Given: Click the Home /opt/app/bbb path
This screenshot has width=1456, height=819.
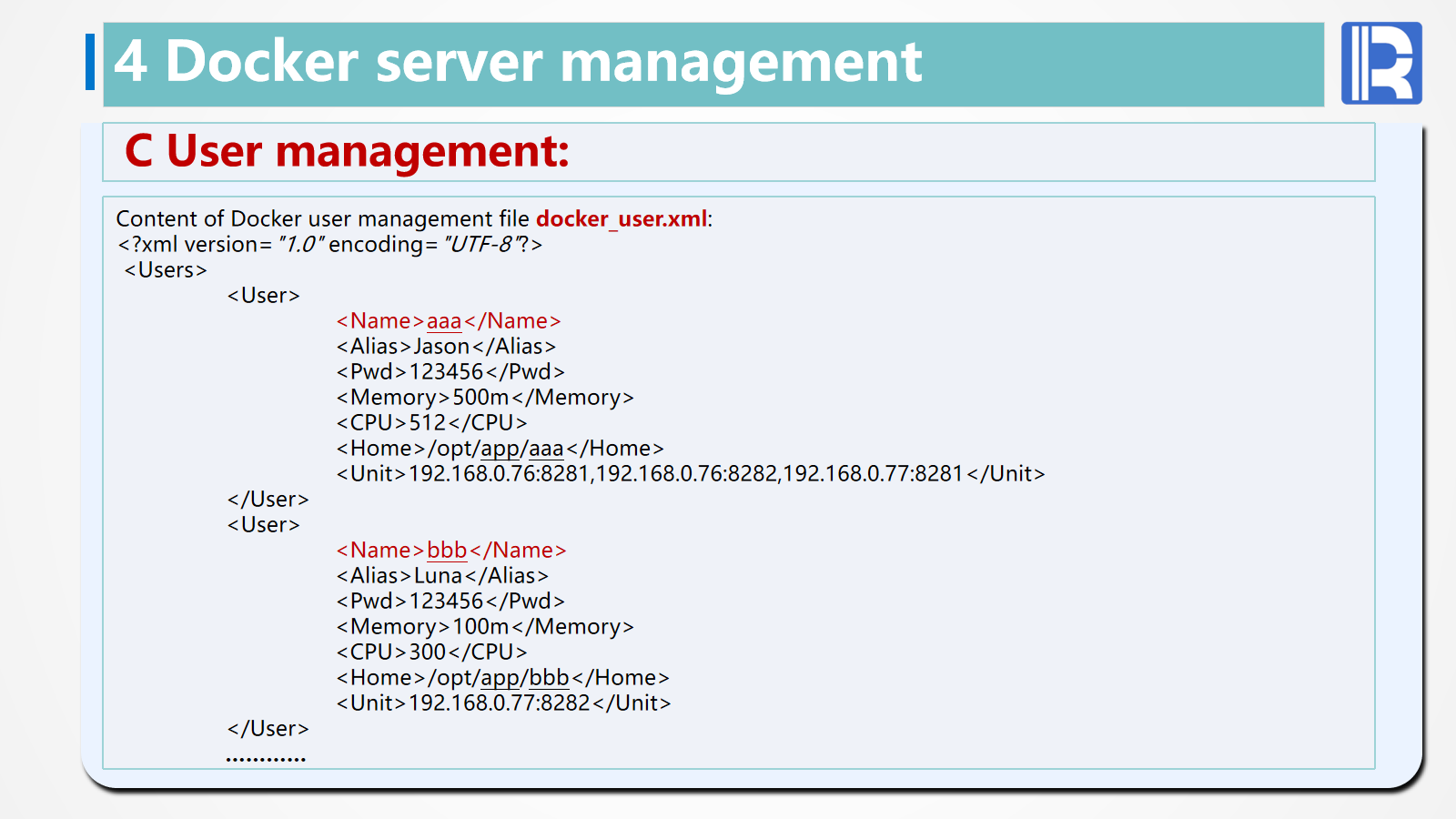Looking at the screenshot, I should click(x=502, y=678).
